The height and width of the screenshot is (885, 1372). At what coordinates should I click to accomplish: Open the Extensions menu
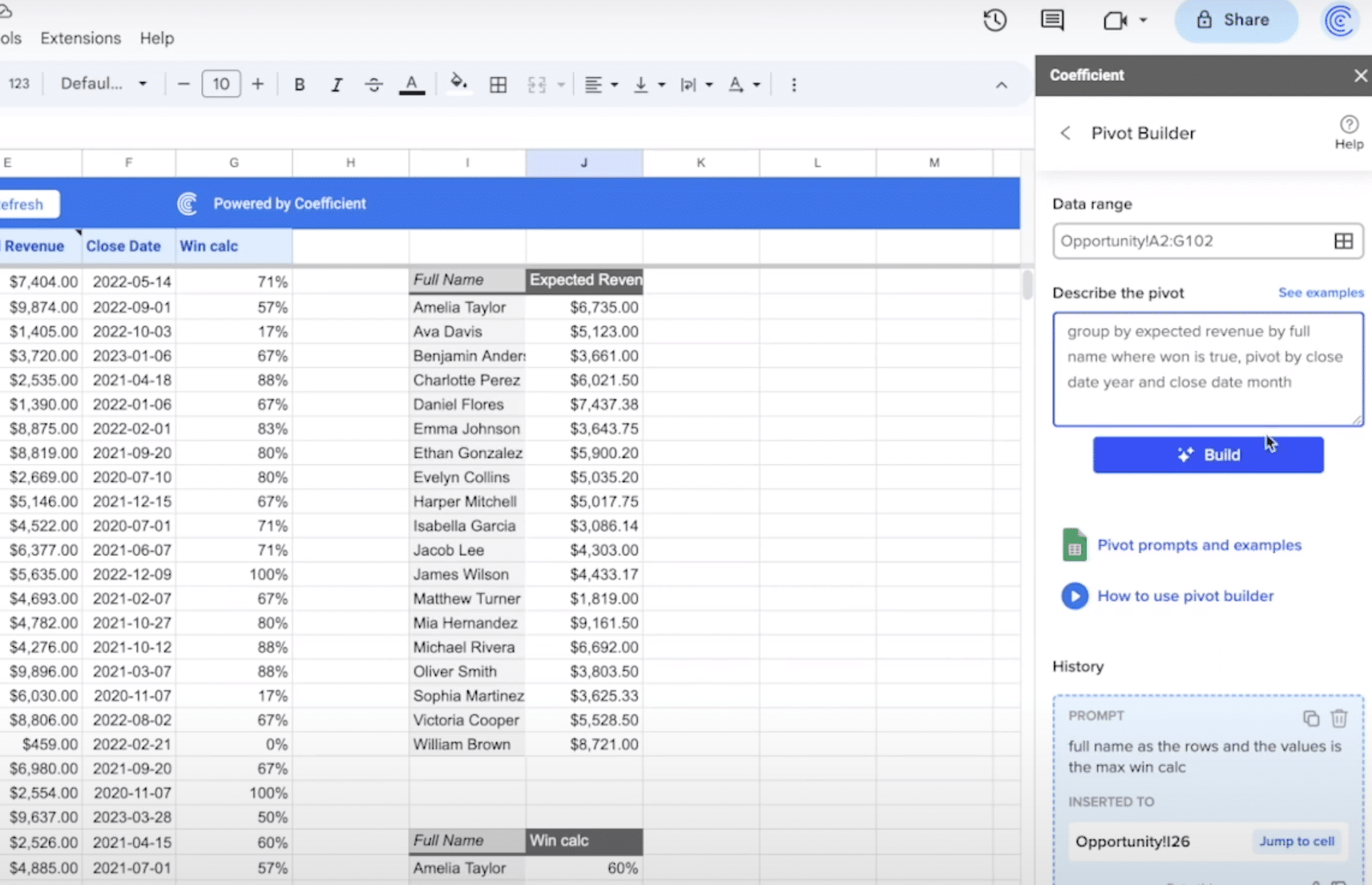tap(80, 38)
